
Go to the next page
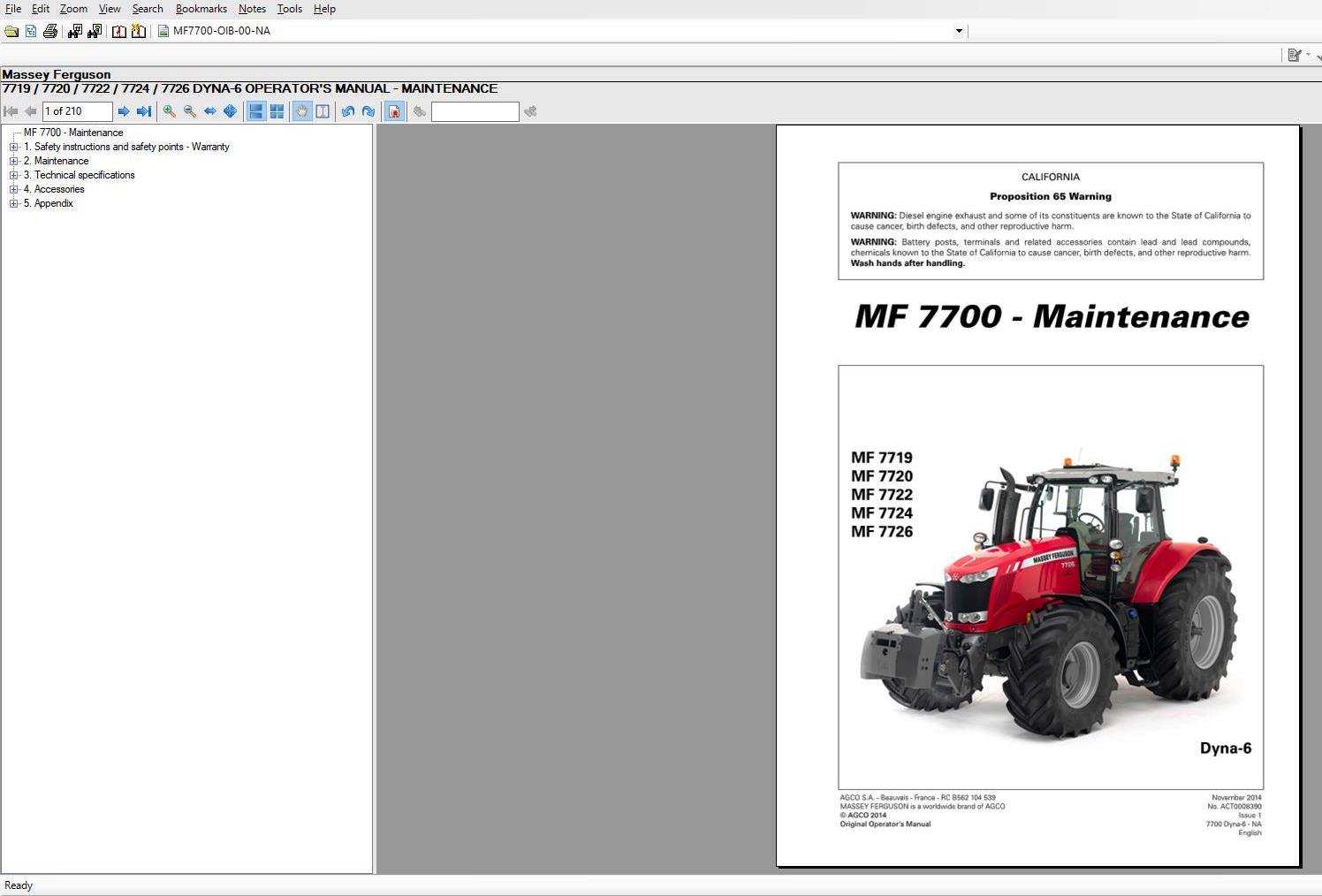124,111
